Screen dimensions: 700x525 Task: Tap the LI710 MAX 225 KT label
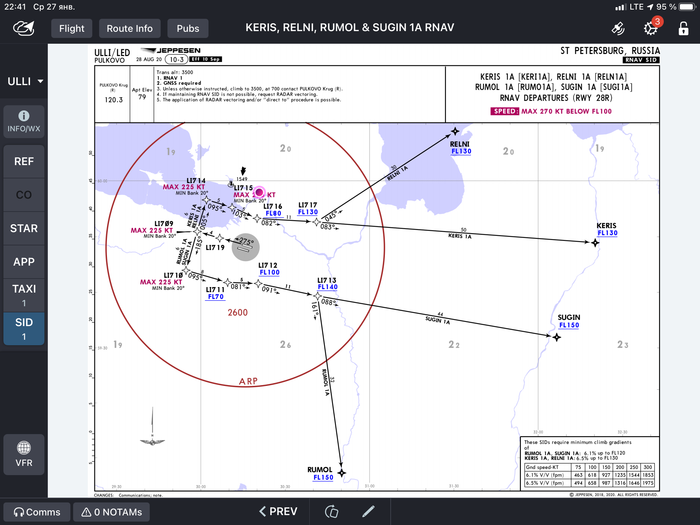pos(162,281)
